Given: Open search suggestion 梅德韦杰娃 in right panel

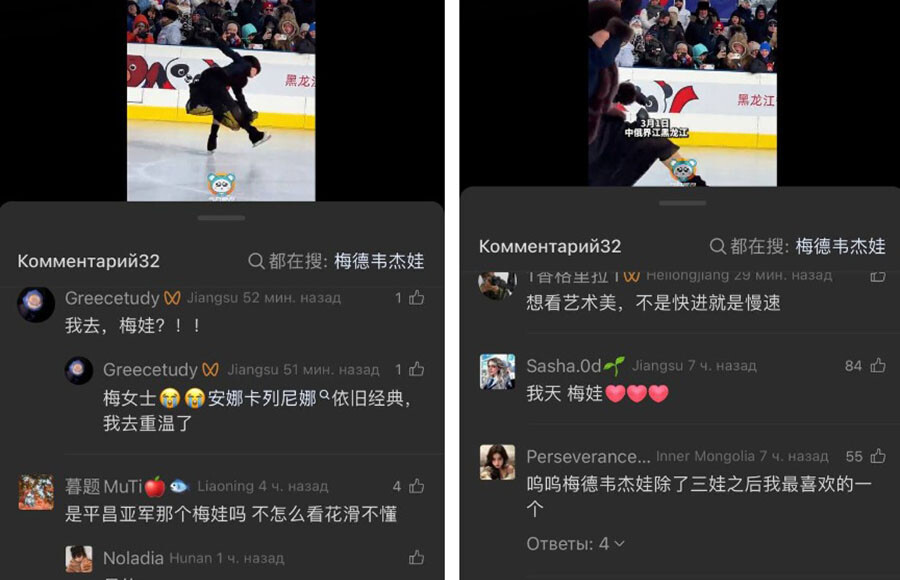Looking at the screenshot, I should point(840,246).
